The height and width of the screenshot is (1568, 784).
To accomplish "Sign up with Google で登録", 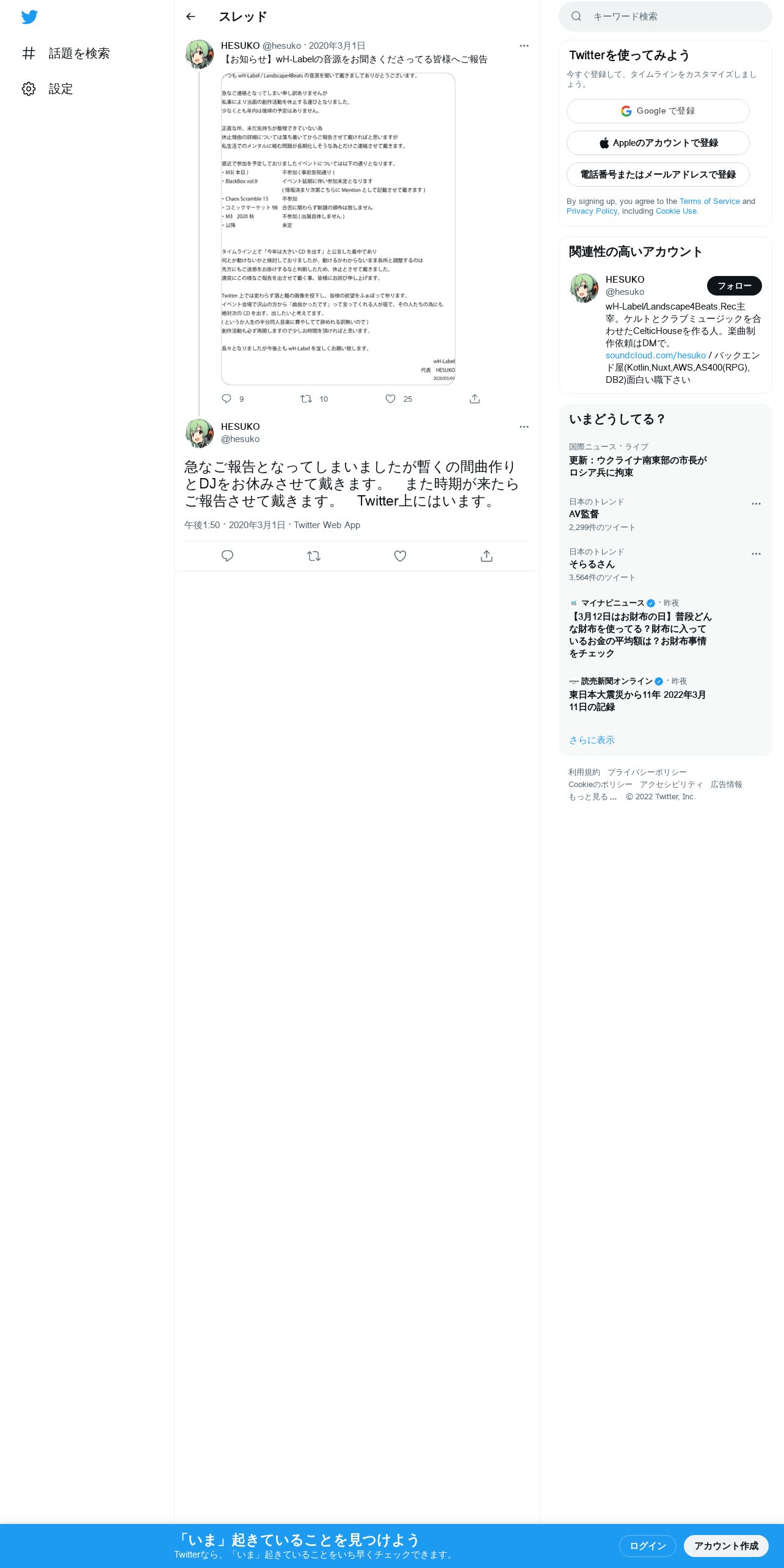I will pyautogui.click(x=658, y=111).
